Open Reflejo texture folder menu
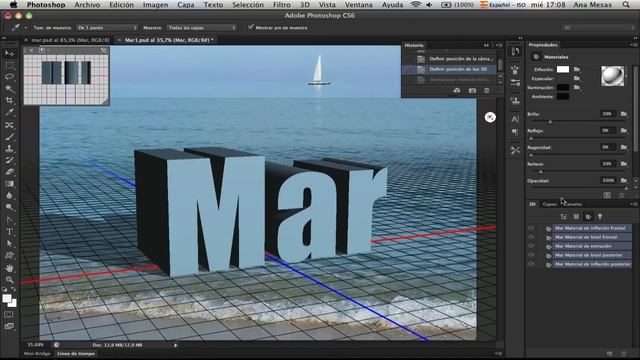The width and height of the screenshot is (640, 360). click(623, 131)
